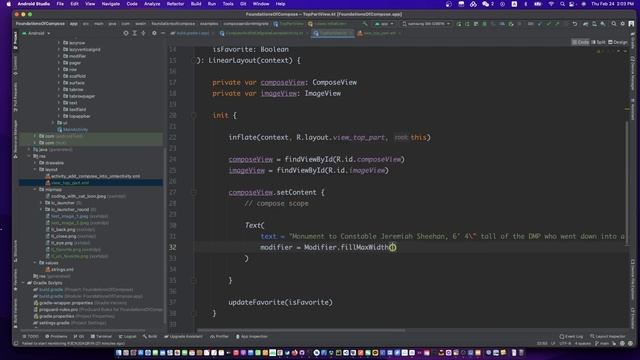The image size is (640, 360).
Task: Open the Resource Manager side stripe
Action: pos(16,139)
